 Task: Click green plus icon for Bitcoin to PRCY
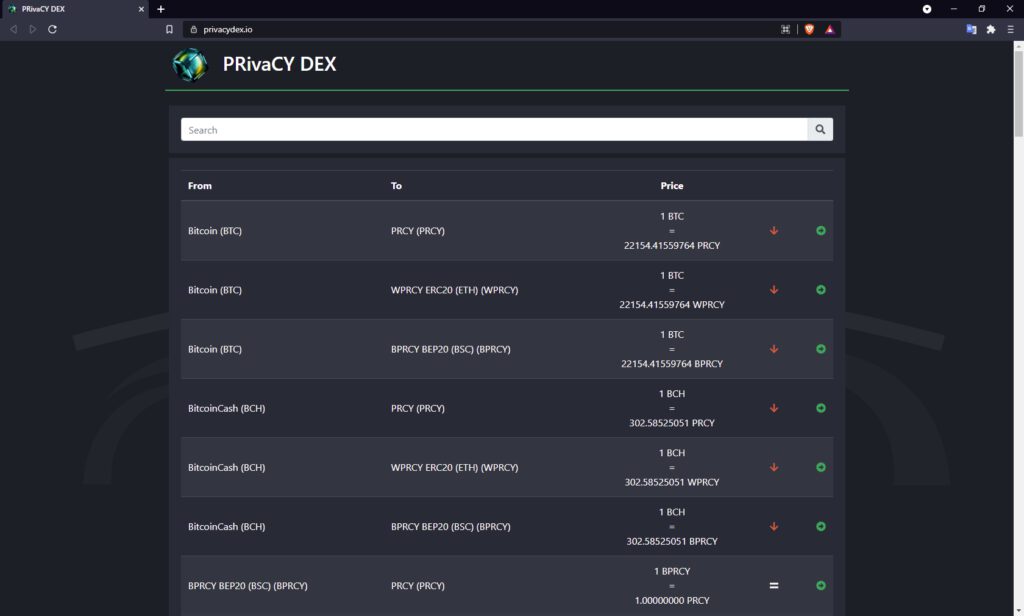[x=821, y=231]
